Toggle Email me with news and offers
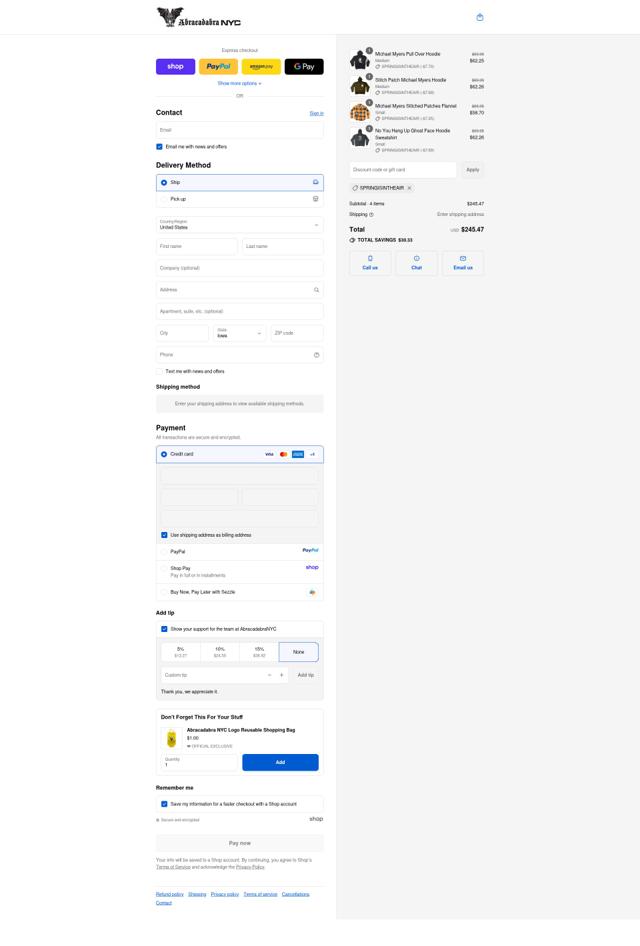 pos(159,147)
